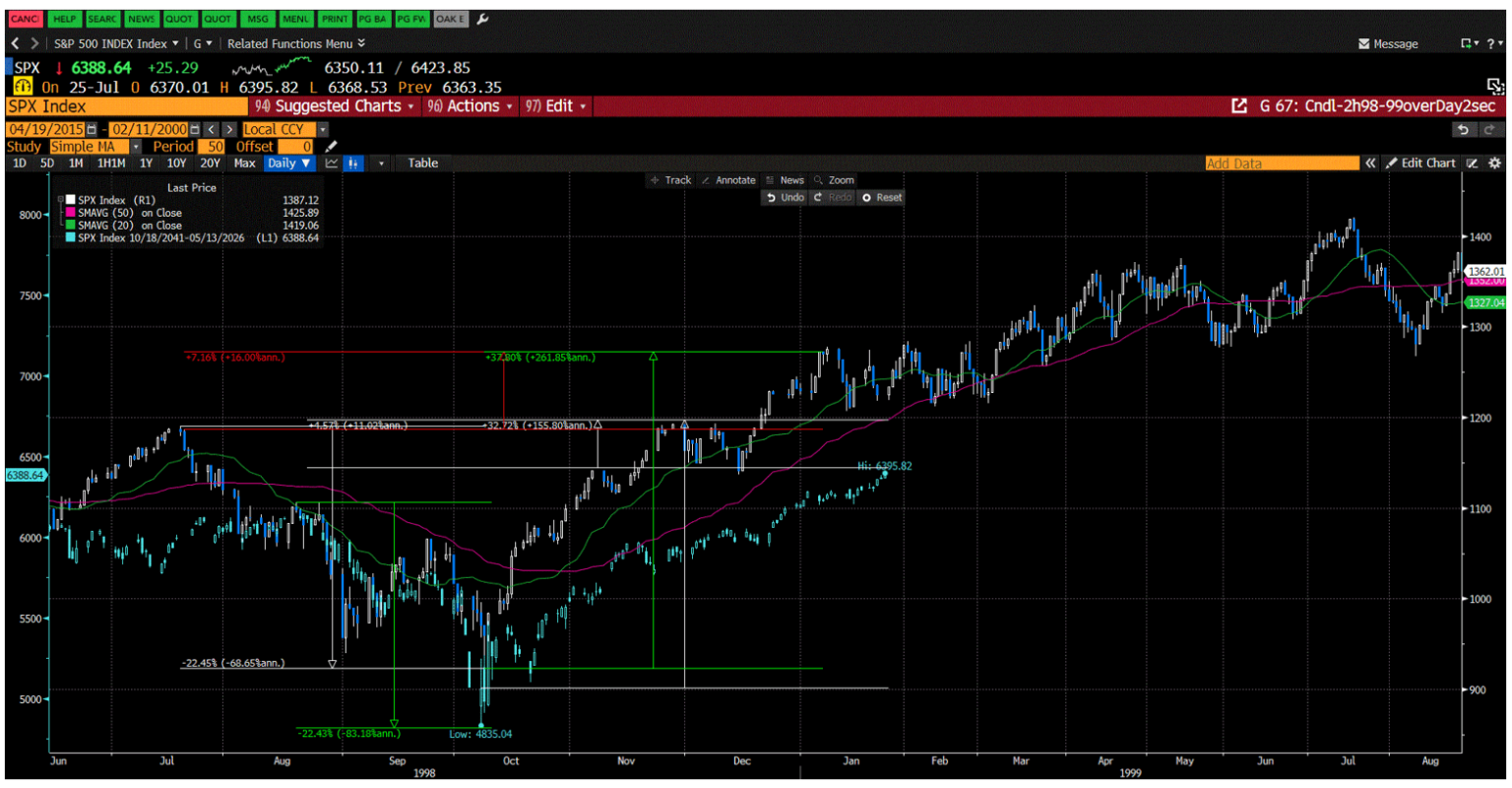This screenshot has height=788, width=1512.
Task: Open the Daily interval dropdown
Action: pos(289,164)
